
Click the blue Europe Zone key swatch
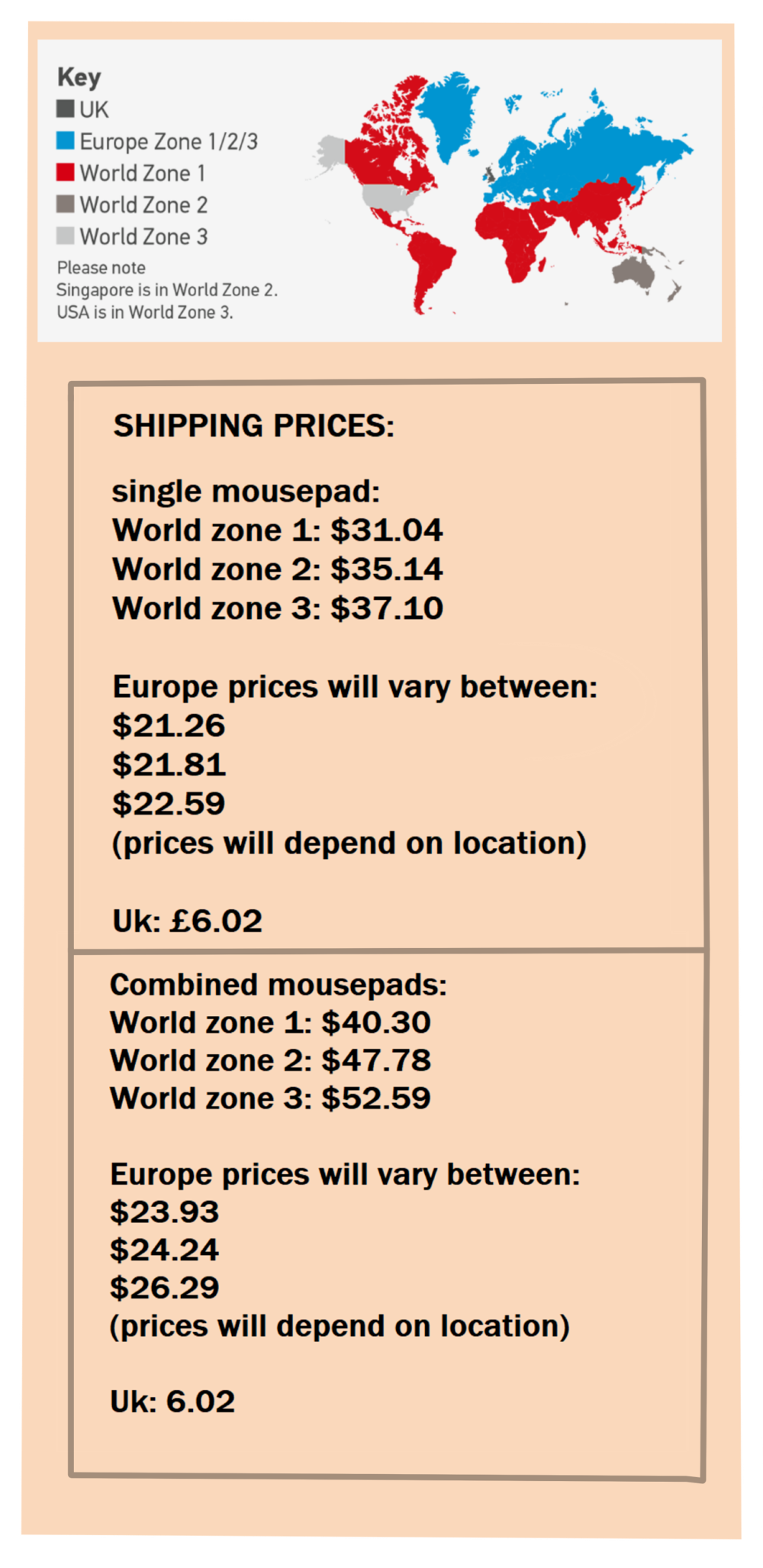[65, 141]
